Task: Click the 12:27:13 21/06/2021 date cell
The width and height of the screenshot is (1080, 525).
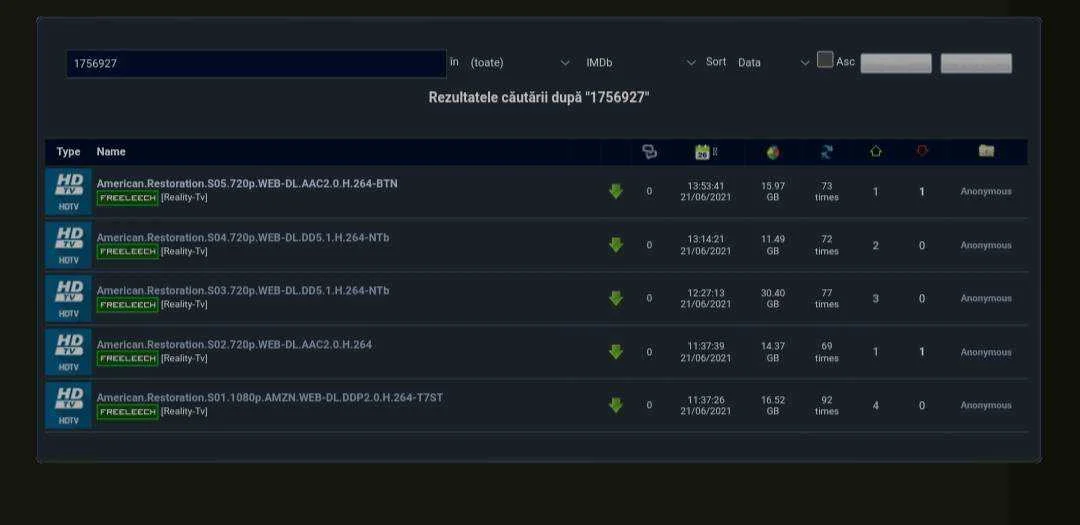Action: tap(706, 298)
